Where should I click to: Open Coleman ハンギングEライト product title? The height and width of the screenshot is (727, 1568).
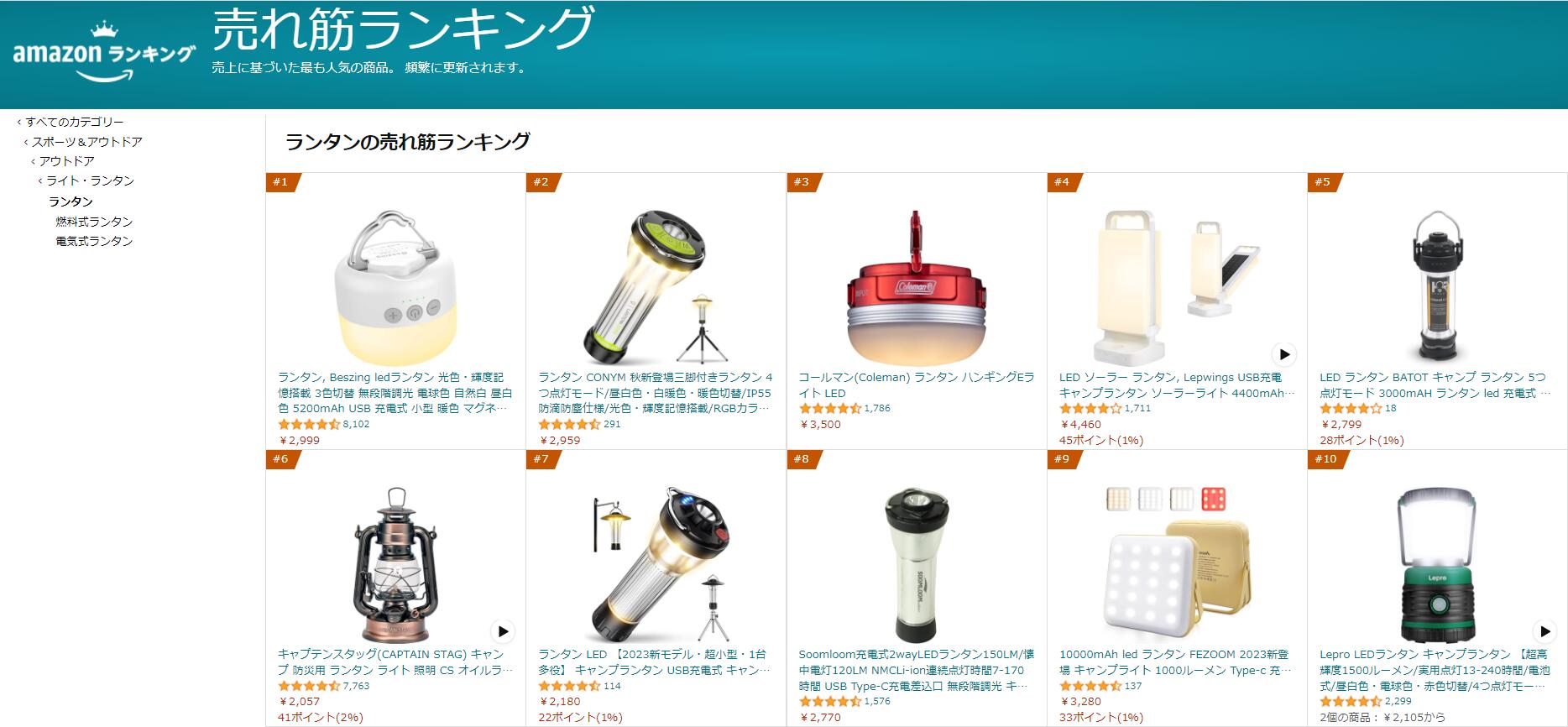click(x=916, y=385)
